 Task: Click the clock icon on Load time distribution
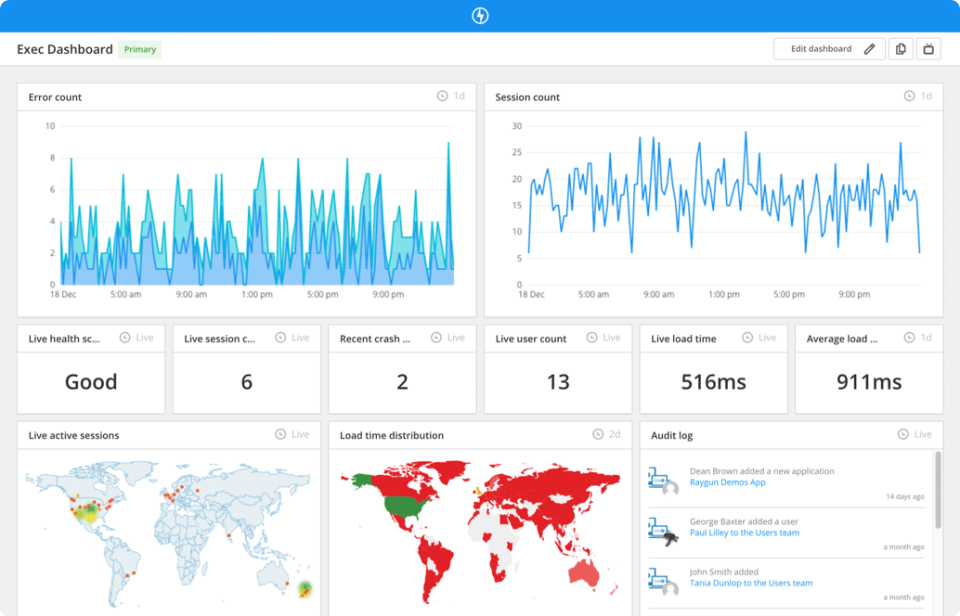coord(598,434)
